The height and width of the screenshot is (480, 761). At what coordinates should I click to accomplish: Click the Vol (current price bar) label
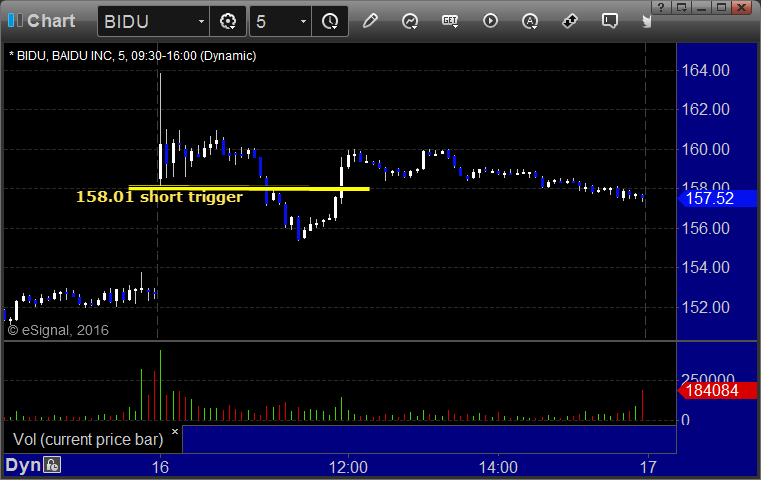point(88,439)
